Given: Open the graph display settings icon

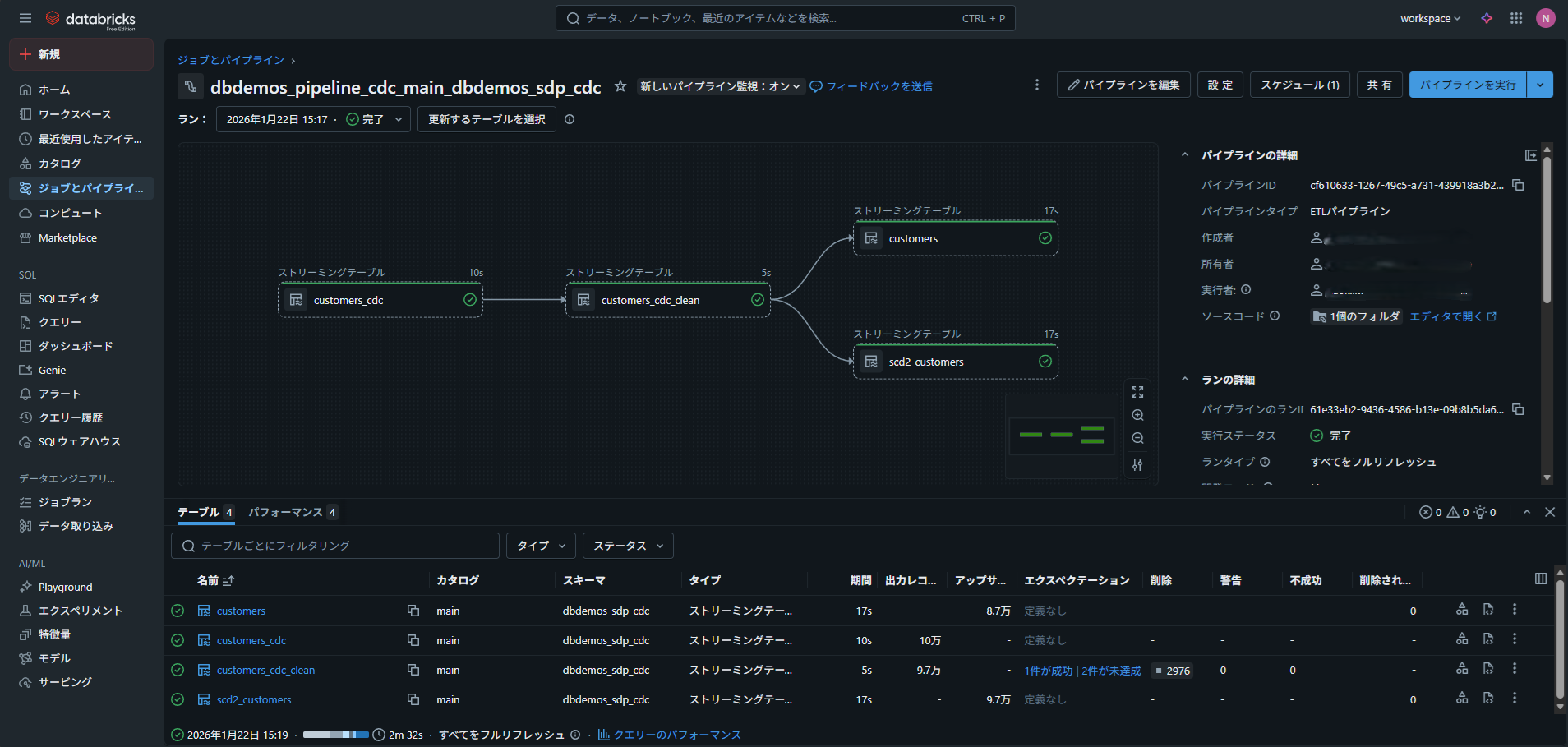Looking at the screenshot, I should pyautogui.click(x=1137, y=465).
